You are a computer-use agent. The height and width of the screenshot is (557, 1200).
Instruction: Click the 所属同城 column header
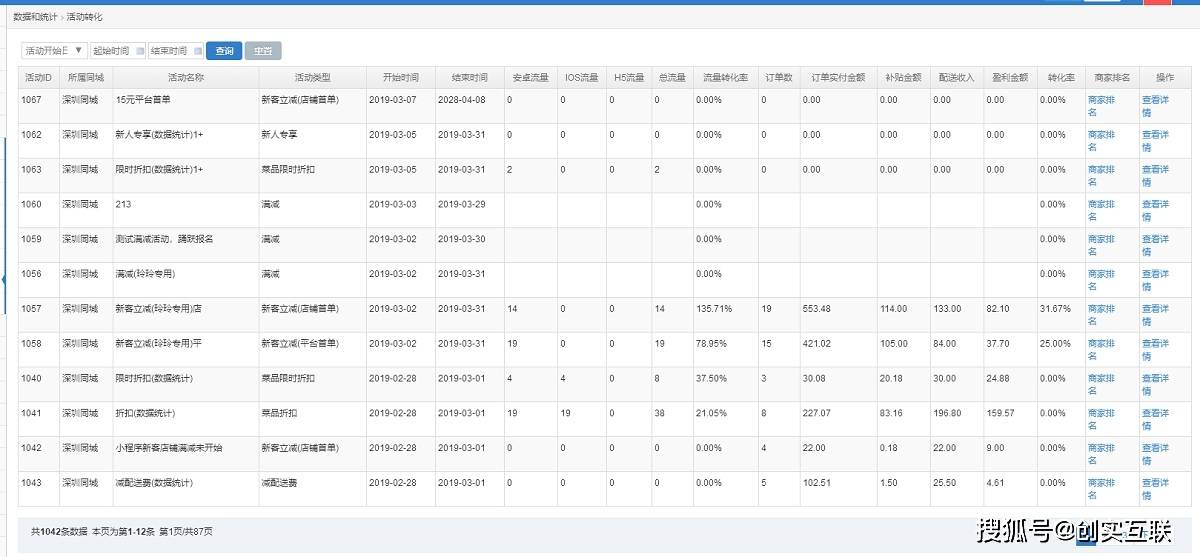pyautogui.click(x=86, y=77)
